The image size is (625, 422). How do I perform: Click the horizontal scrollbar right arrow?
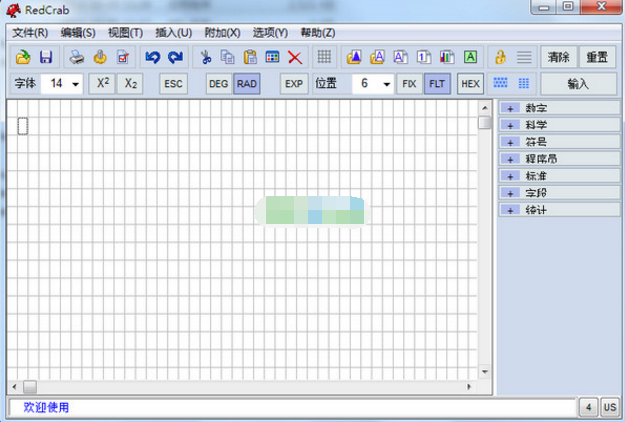pos(469,387)
